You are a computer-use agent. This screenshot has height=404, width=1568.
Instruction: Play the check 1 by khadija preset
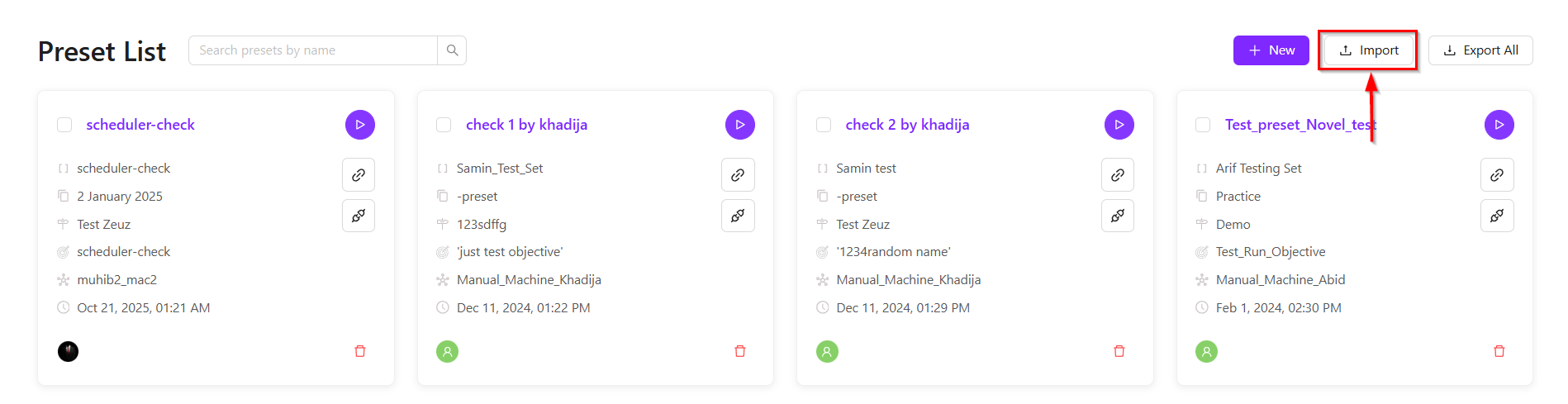coord(739,125)
